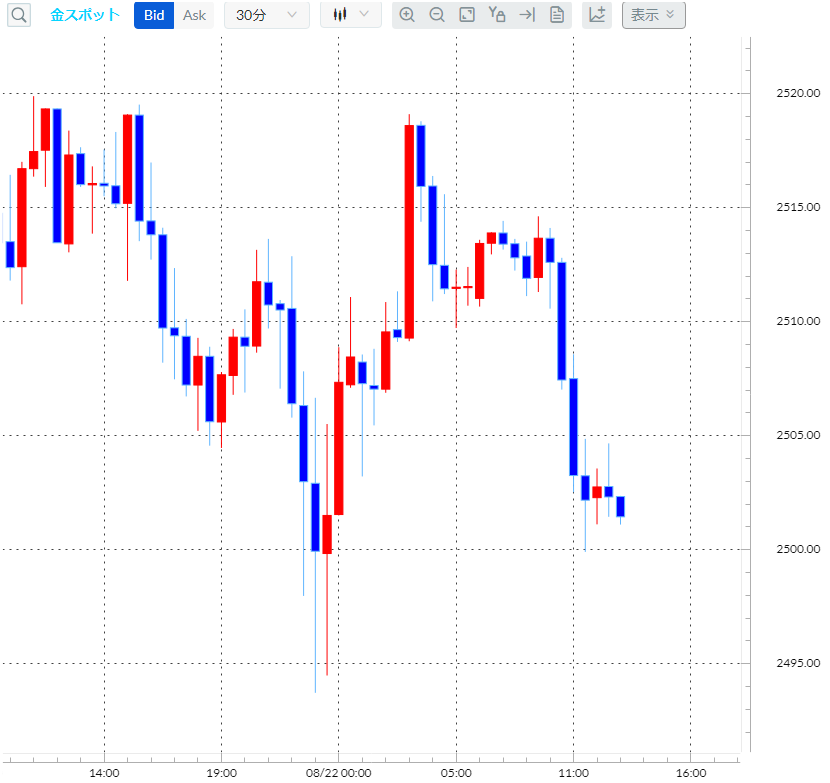Viewport: 830px width, 783px height.
Task: Jump to the latest candle
Action: 527,15
